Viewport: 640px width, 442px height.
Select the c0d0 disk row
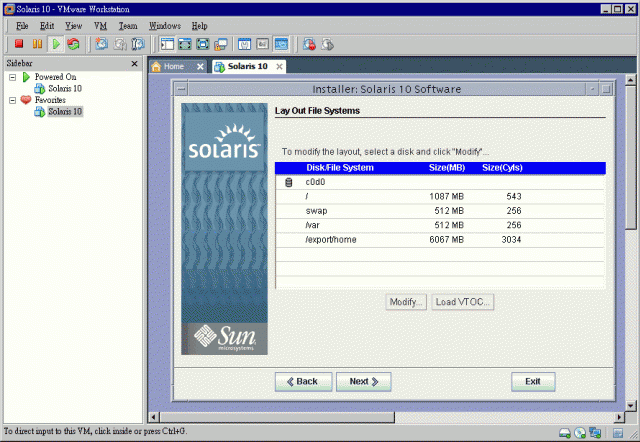click(x=440, y=182)
